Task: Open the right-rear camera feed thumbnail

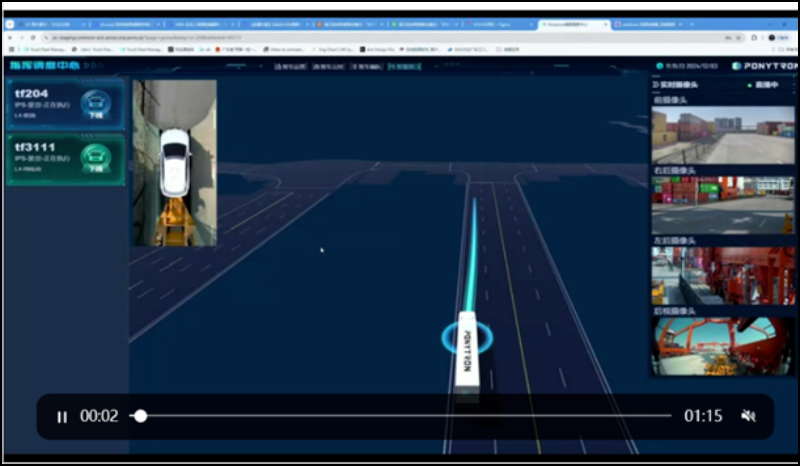Action: click(723, 205)
